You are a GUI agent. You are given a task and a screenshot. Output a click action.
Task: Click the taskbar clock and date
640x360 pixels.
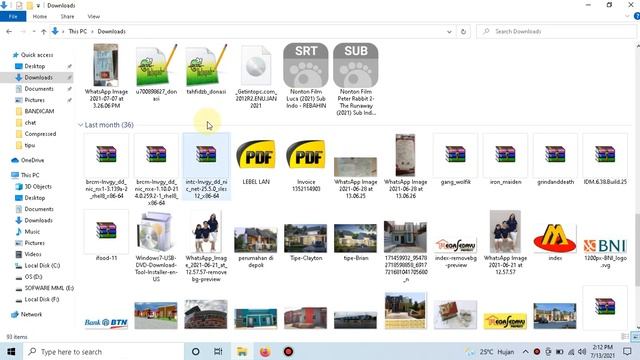(603, 352)
